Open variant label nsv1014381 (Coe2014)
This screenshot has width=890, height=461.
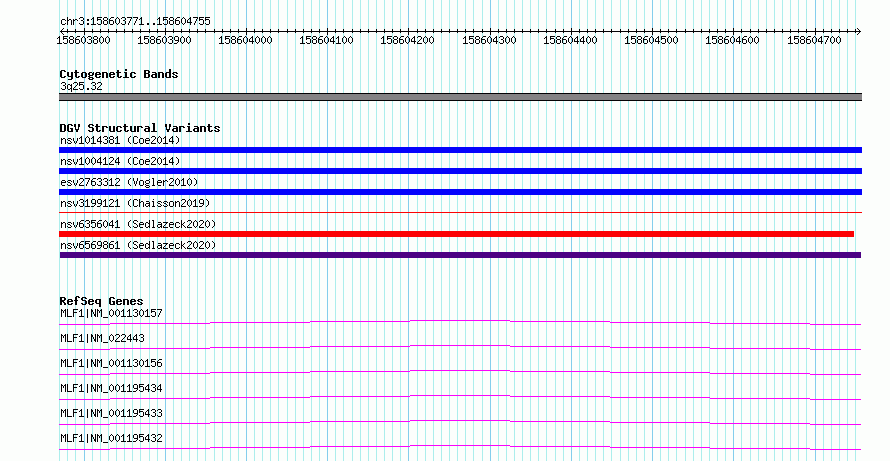pyautogui.click(x=120, y=140)
